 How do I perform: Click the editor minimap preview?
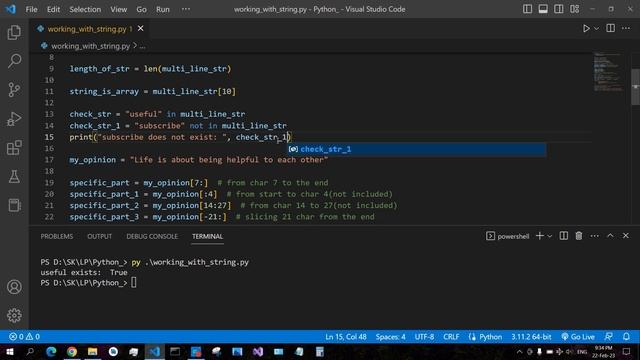point(608,72)
